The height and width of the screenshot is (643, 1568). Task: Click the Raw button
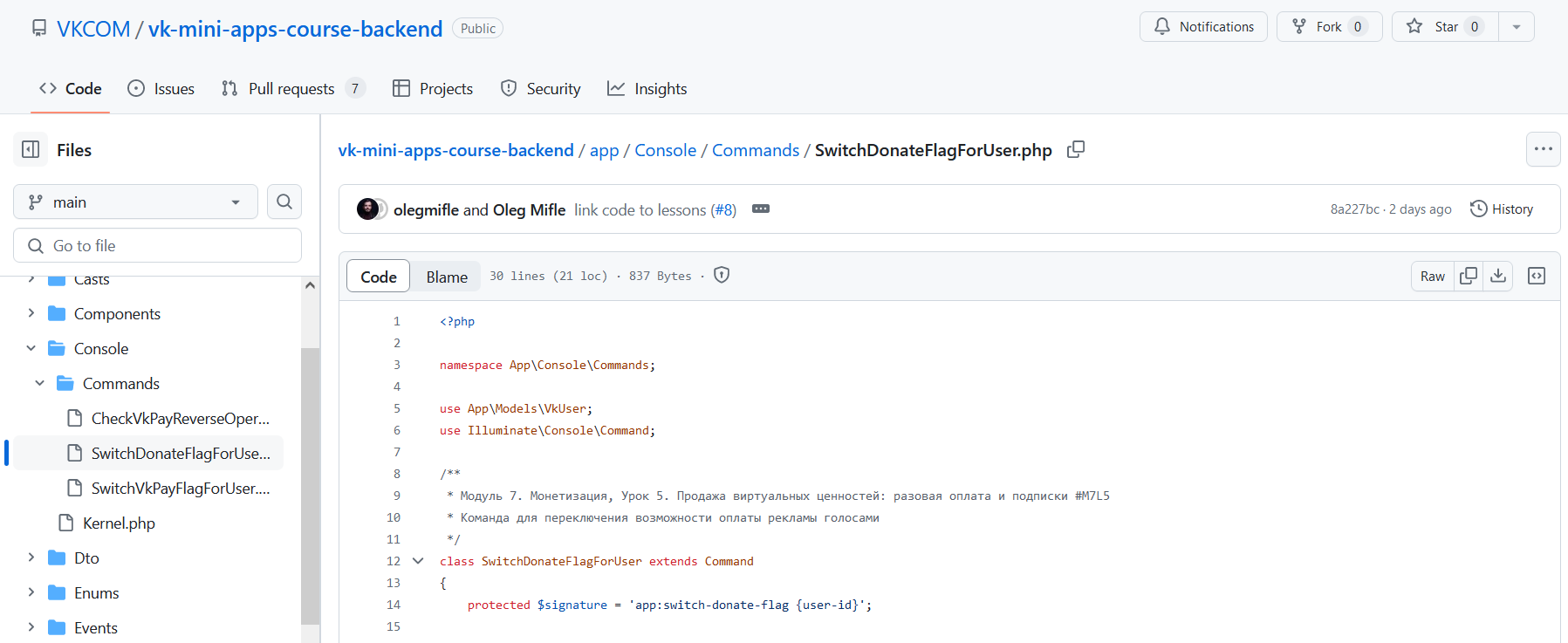[x=1433, y=276]
